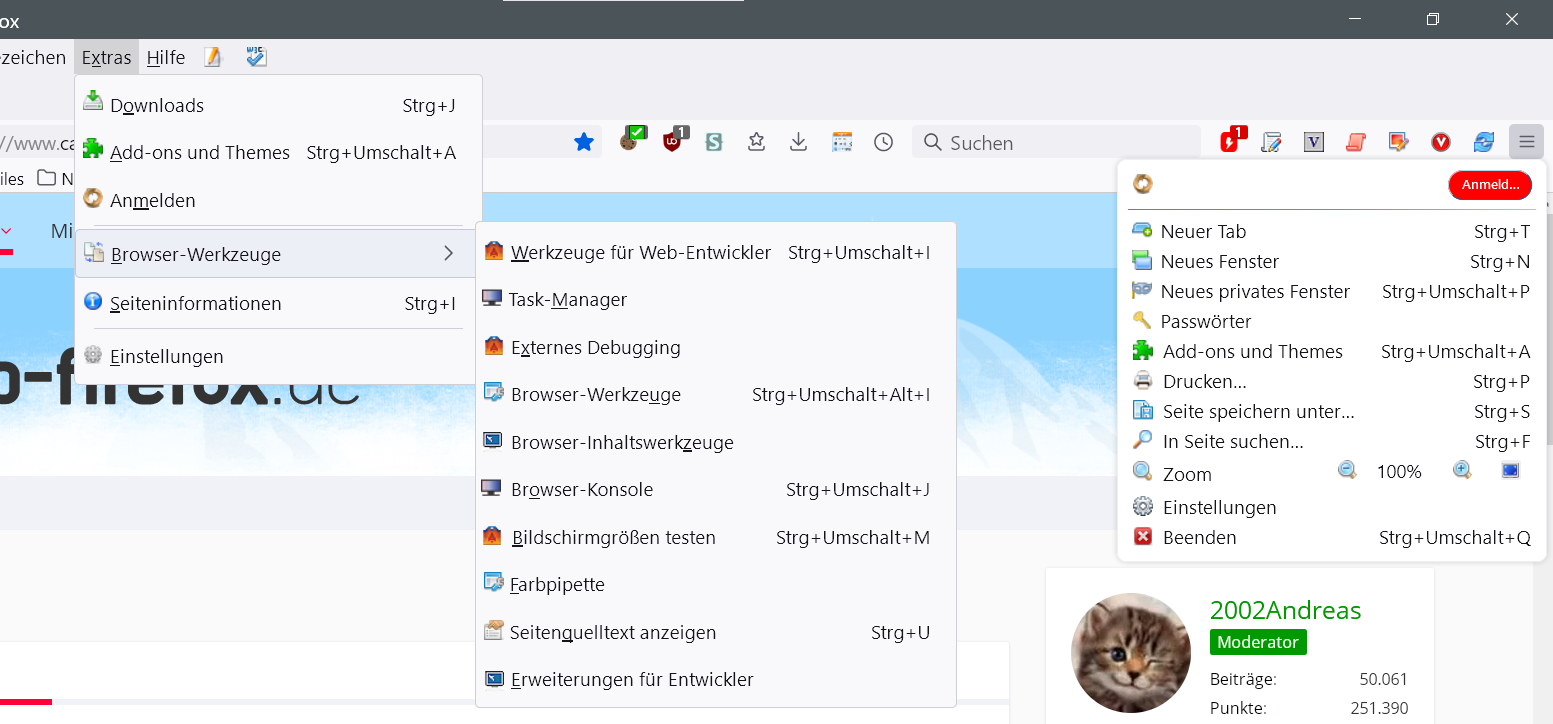Click the downloads arrow icon in the toolbar

(x=798, y=143)
